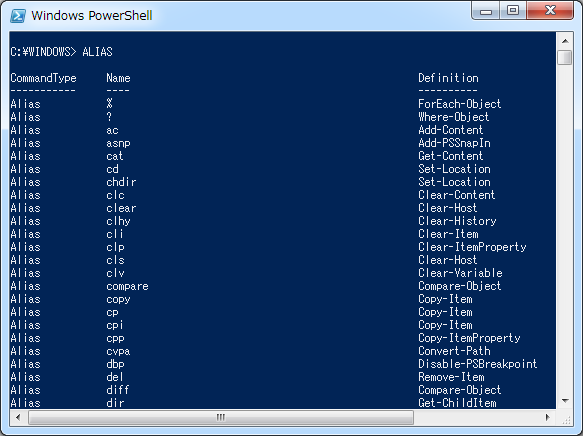Click the chdir alias name
Image resolution: width=583 pixels, height=436 pixels.
tap(121, 182)
